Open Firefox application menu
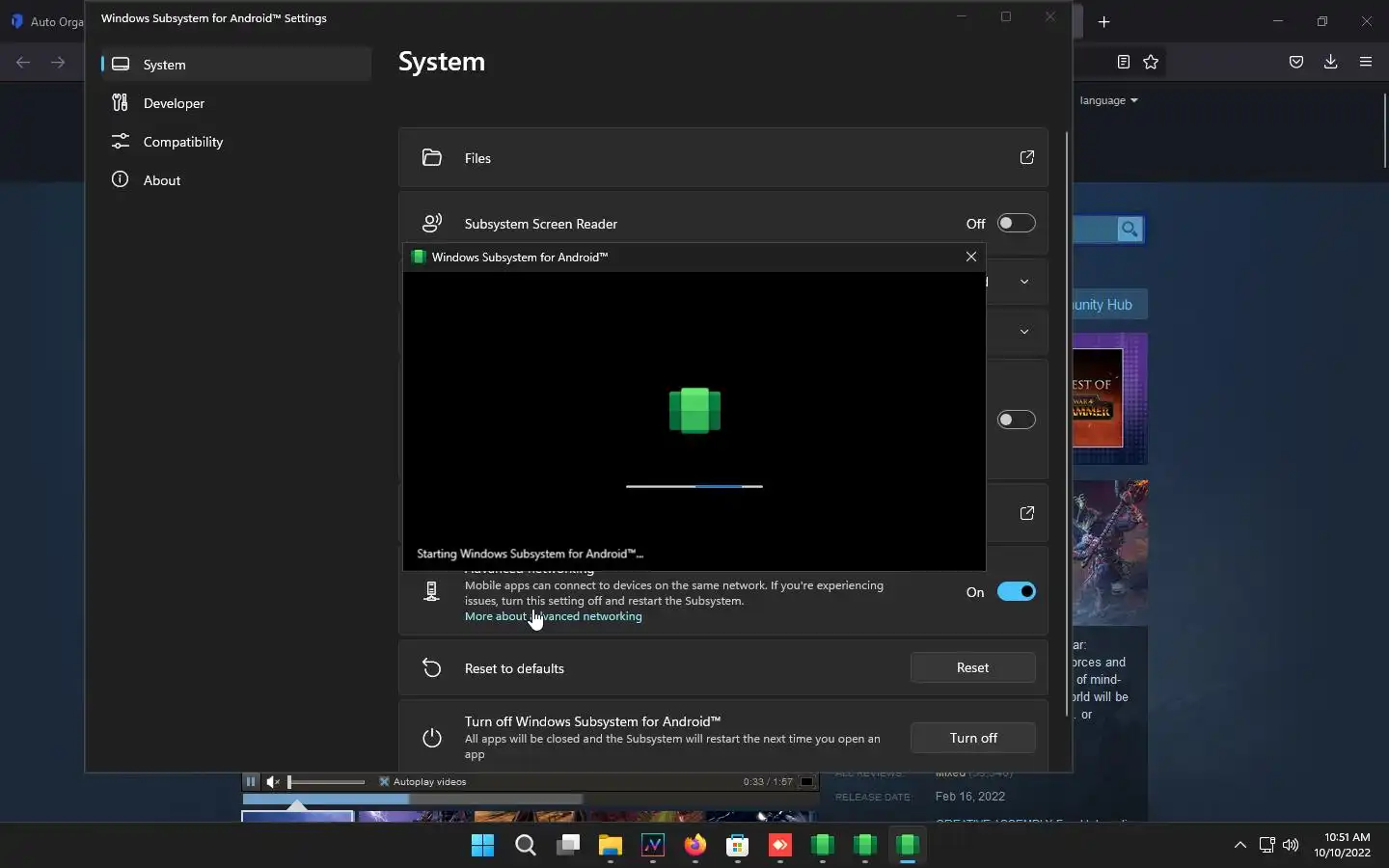1389x868 pixels. 1366,62
